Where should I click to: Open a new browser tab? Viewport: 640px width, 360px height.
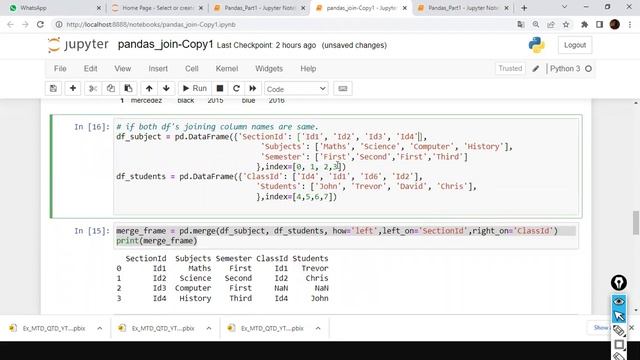(x=524, y=8)
